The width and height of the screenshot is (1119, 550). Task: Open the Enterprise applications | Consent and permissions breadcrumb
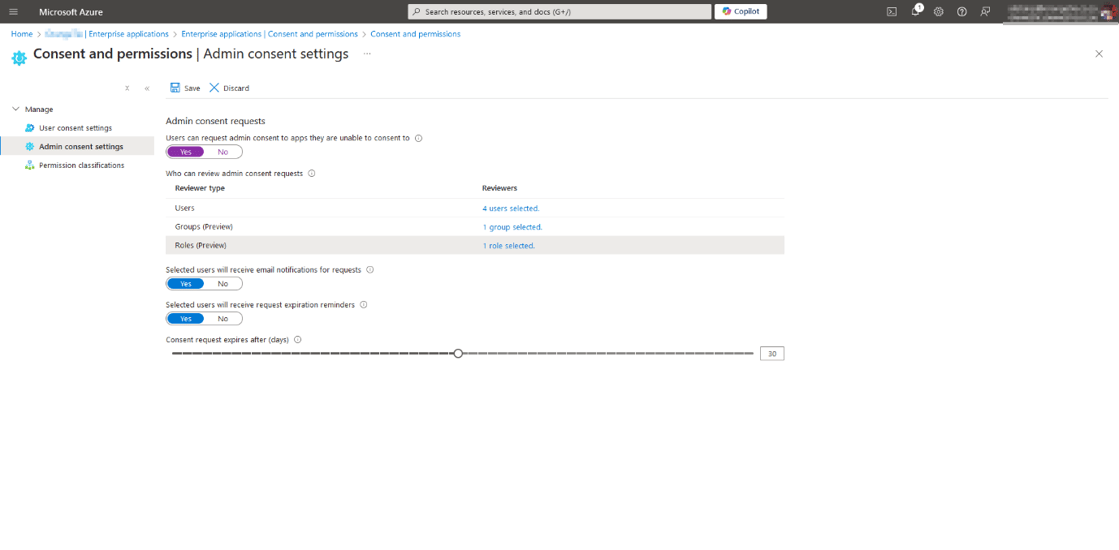270,34
